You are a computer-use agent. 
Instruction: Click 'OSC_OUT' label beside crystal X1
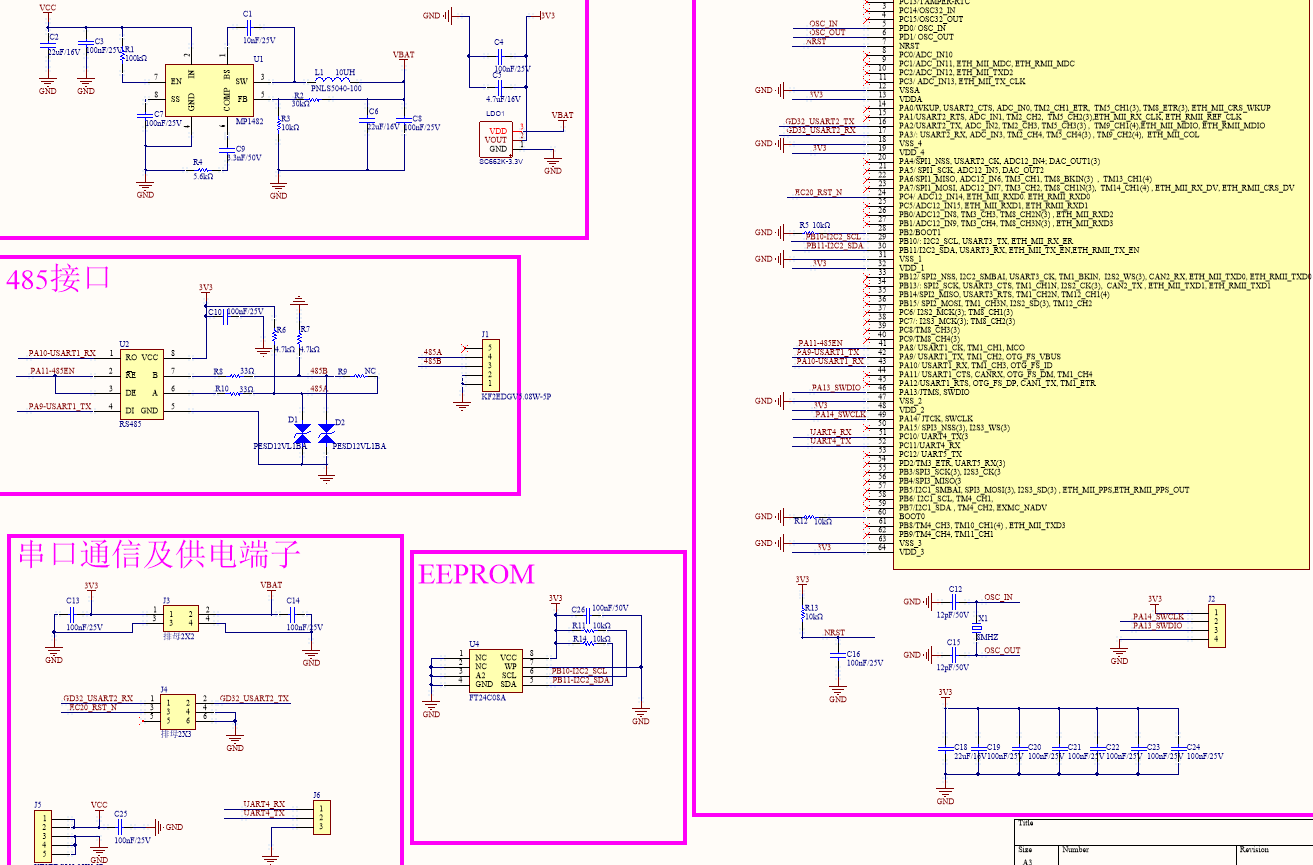tap(1002, 651)
